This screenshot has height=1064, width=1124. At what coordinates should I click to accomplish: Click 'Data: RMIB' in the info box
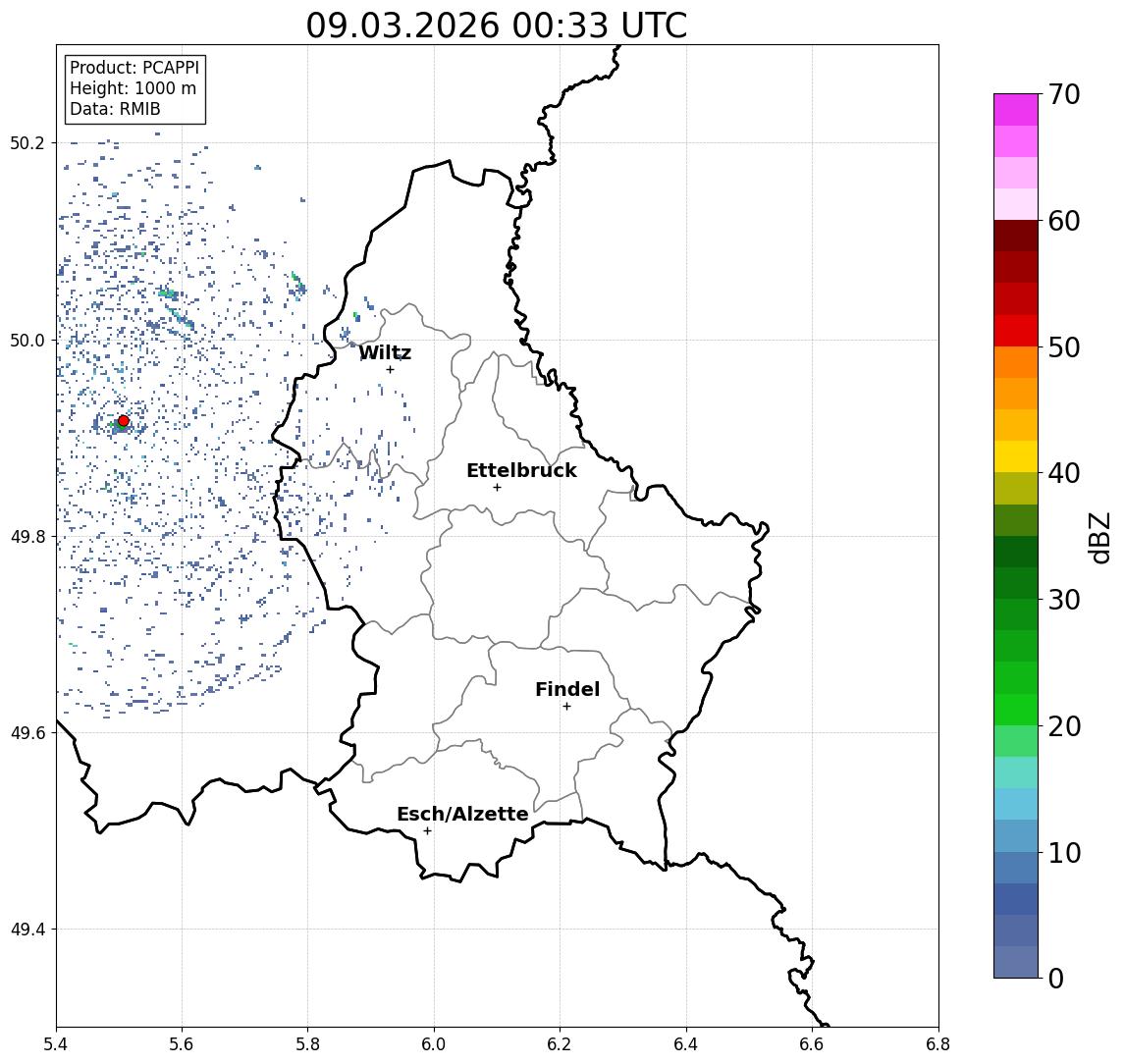pos(115,109)
